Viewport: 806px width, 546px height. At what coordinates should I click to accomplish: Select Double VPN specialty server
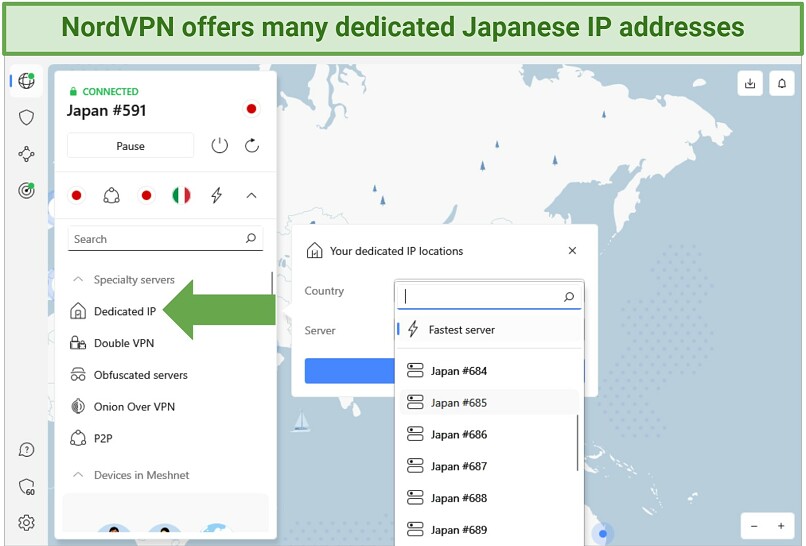(x=124, y=343)
